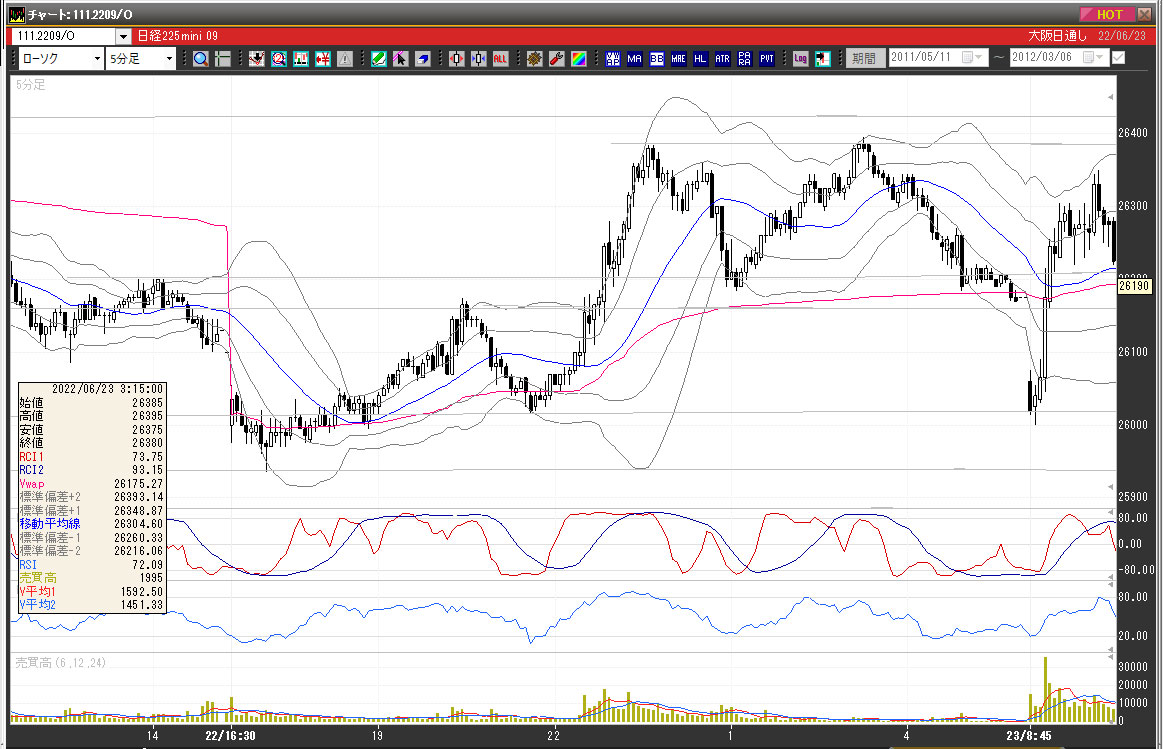Screen dimensions: 1163x749
Task: Toggle the BB Bollinger Bands indicator
Action: (656, 59)
